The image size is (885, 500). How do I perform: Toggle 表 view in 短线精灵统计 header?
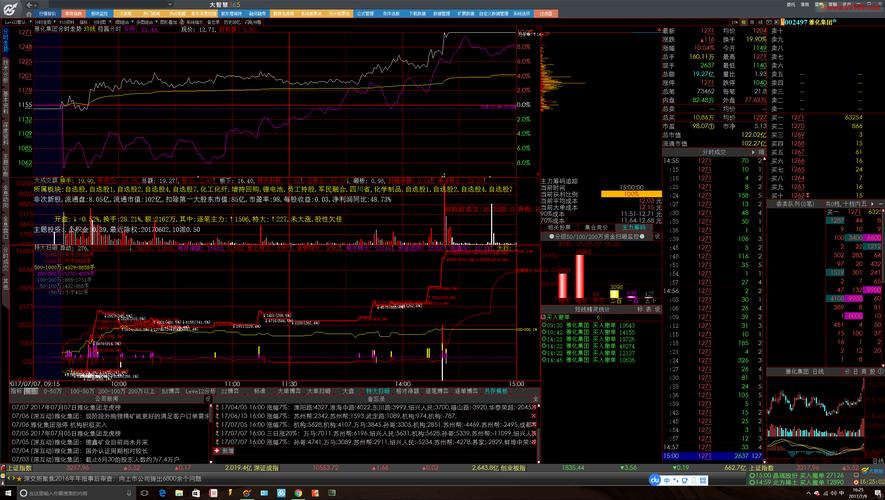click(x=645, y=310)
